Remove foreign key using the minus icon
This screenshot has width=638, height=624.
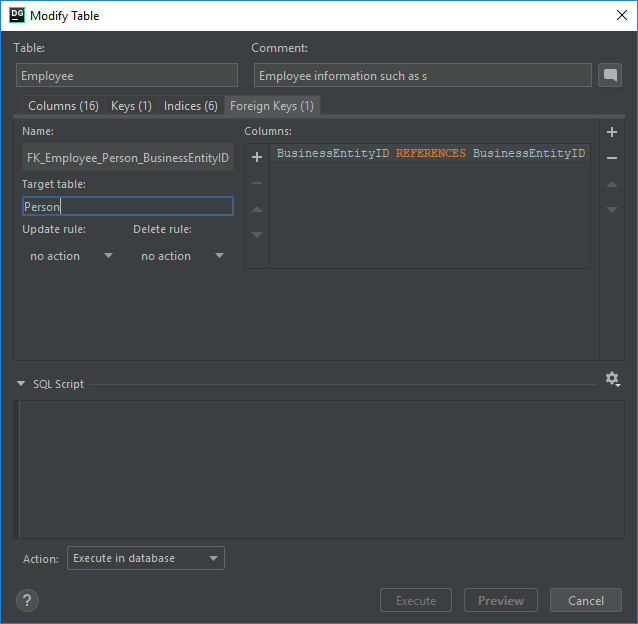coord(612,158)
